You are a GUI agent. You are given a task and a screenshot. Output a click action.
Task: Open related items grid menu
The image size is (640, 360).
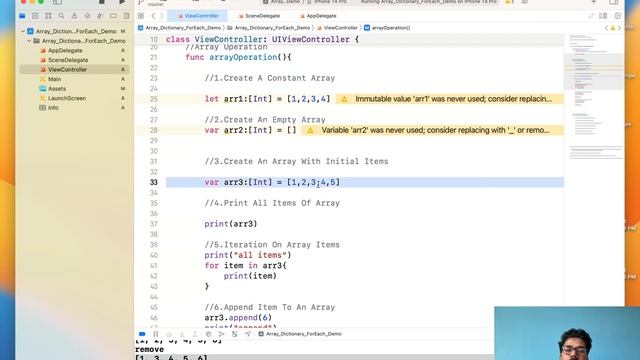click(141, 16)
